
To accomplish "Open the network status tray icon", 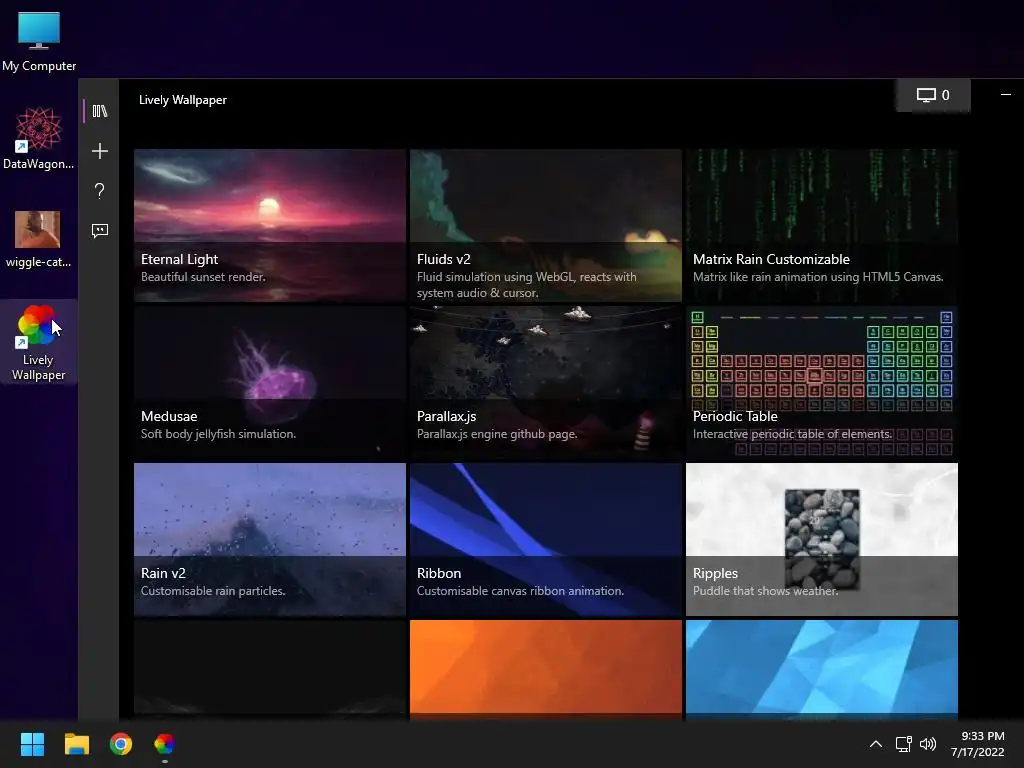I will coord(904,744).
